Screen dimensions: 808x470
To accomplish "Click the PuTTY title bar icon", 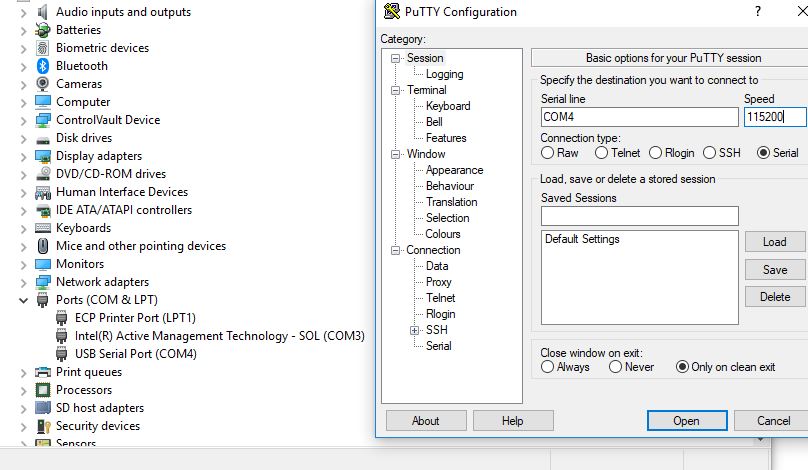I will [x=392, y=11].
